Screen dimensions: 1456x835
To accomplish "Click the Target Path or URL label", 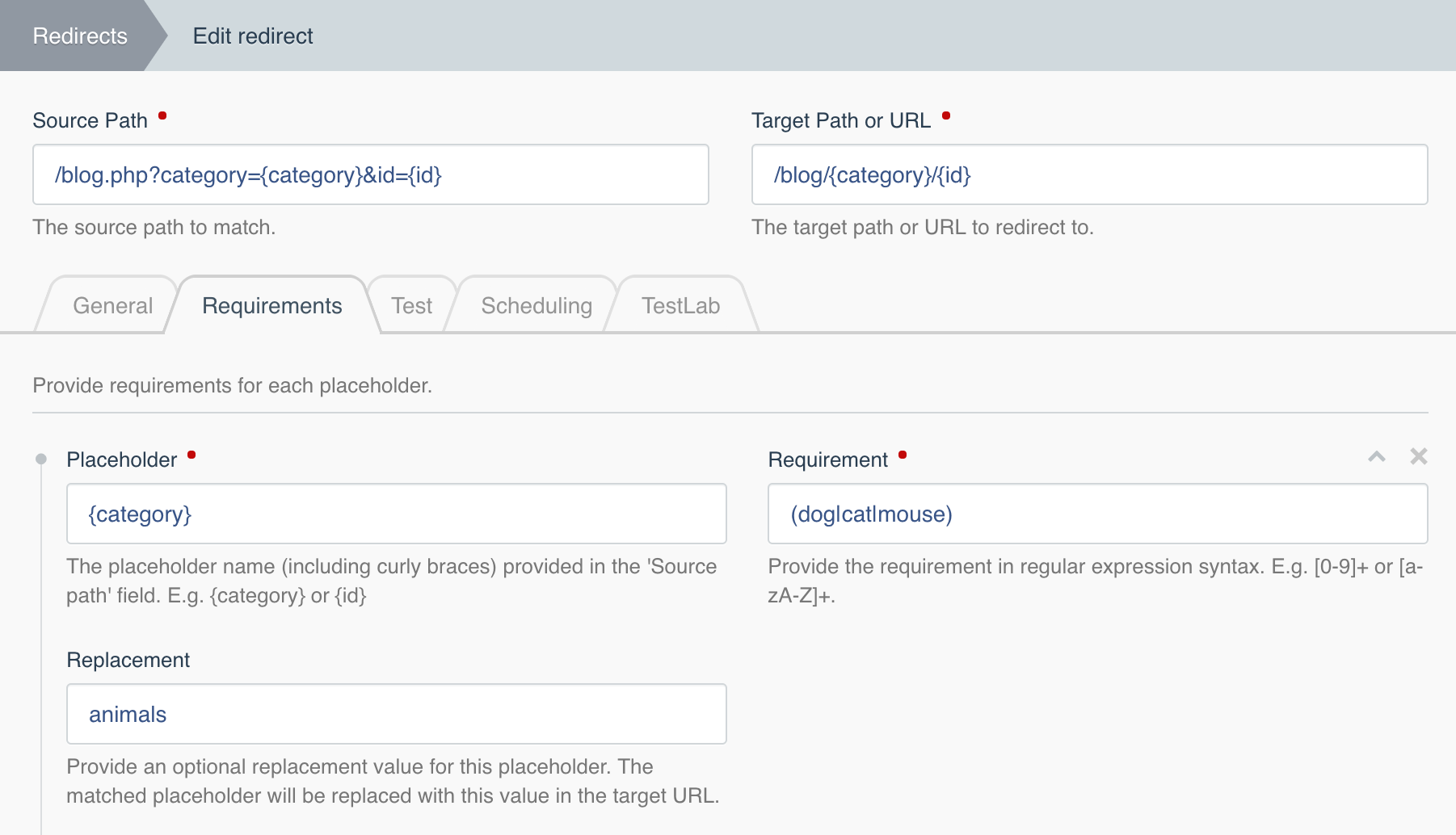I will (840, 121).
